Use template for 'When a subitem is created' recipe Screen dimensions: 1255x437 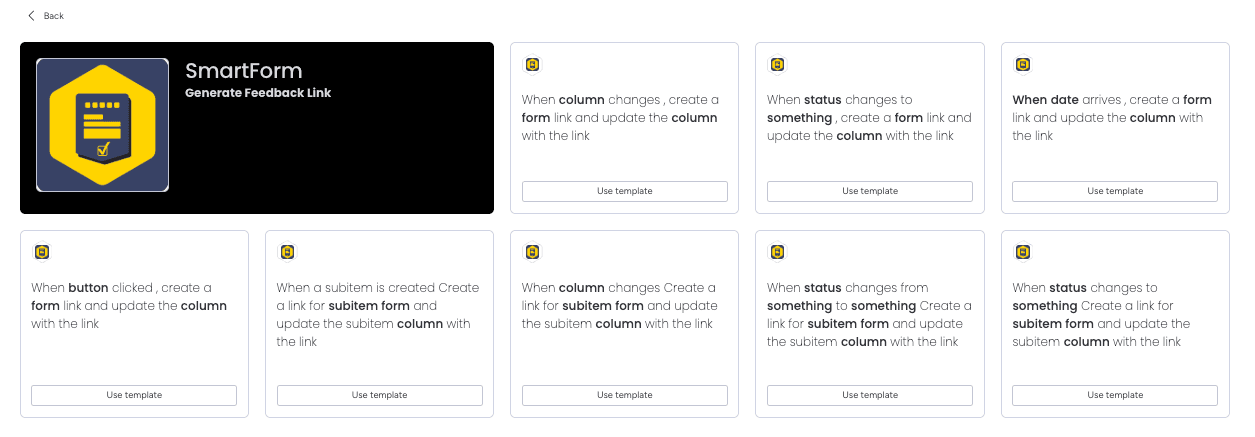379,395
